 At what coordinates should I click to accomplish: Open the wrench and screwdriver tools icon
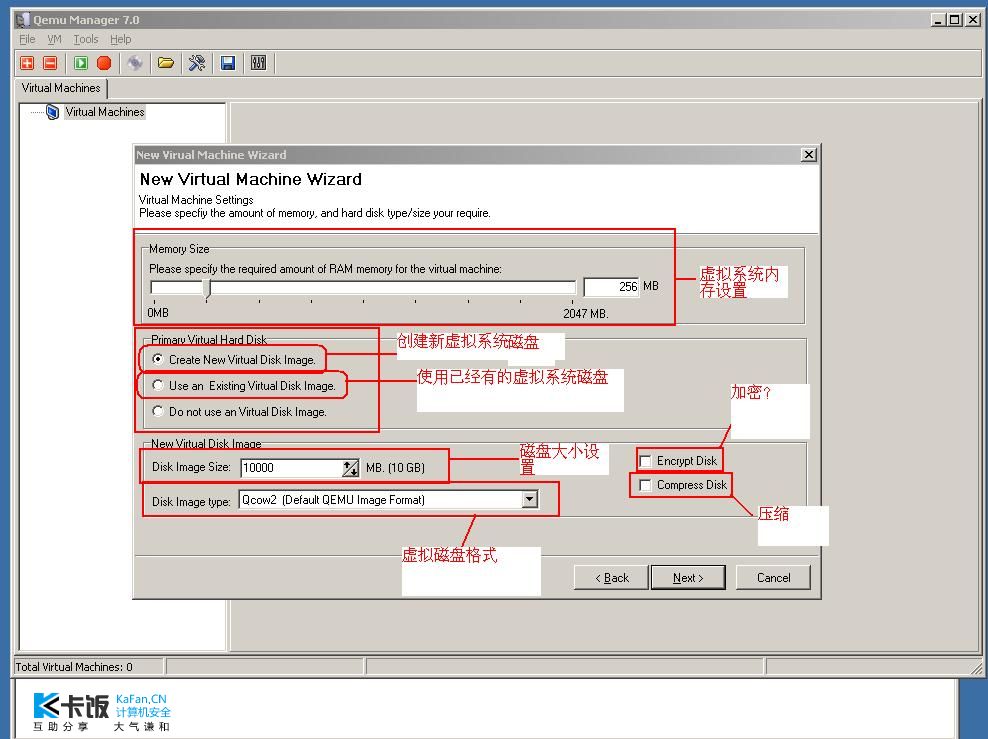(x=197, y=63)
